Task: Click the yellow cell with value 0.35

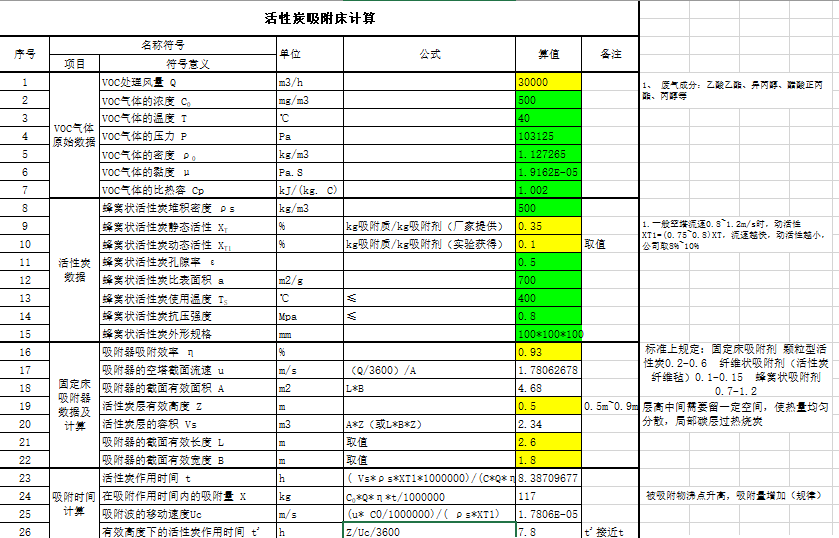Action: pos(548,226)
